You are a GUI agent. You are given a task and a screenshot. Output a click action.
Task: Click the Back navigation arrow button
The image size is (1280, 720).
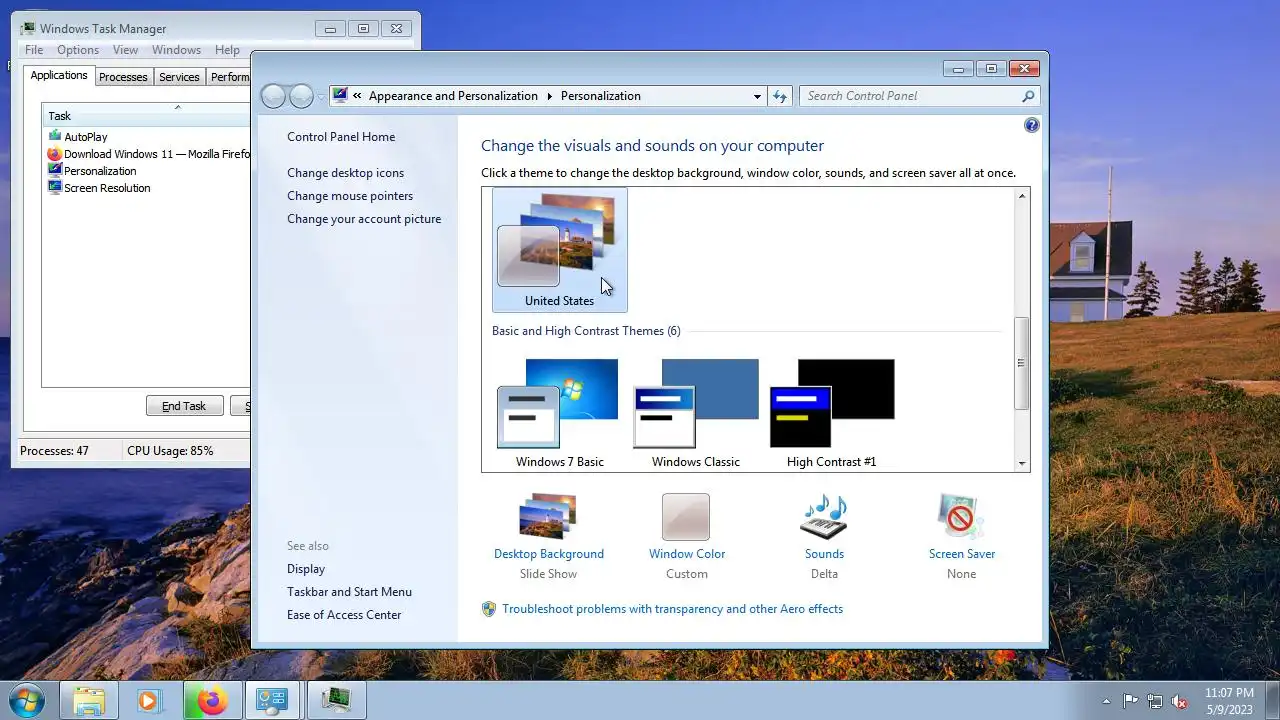[x=273, y=96]
